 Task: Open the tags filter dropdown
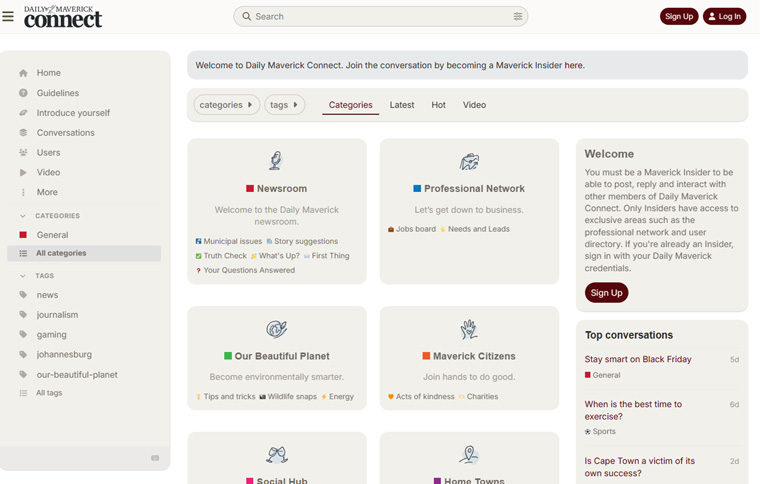284,105
